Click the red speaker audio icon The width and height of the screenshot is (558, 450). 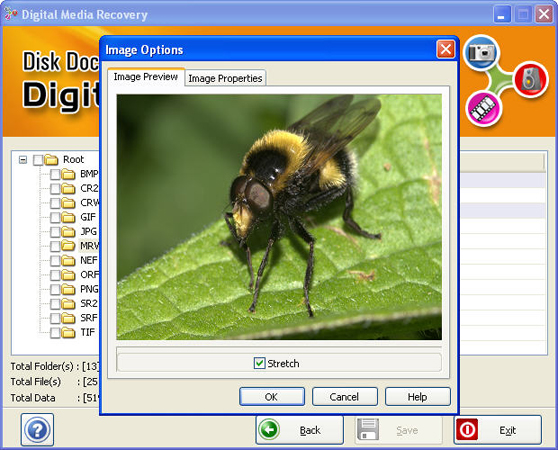click(x=531, y=79)
